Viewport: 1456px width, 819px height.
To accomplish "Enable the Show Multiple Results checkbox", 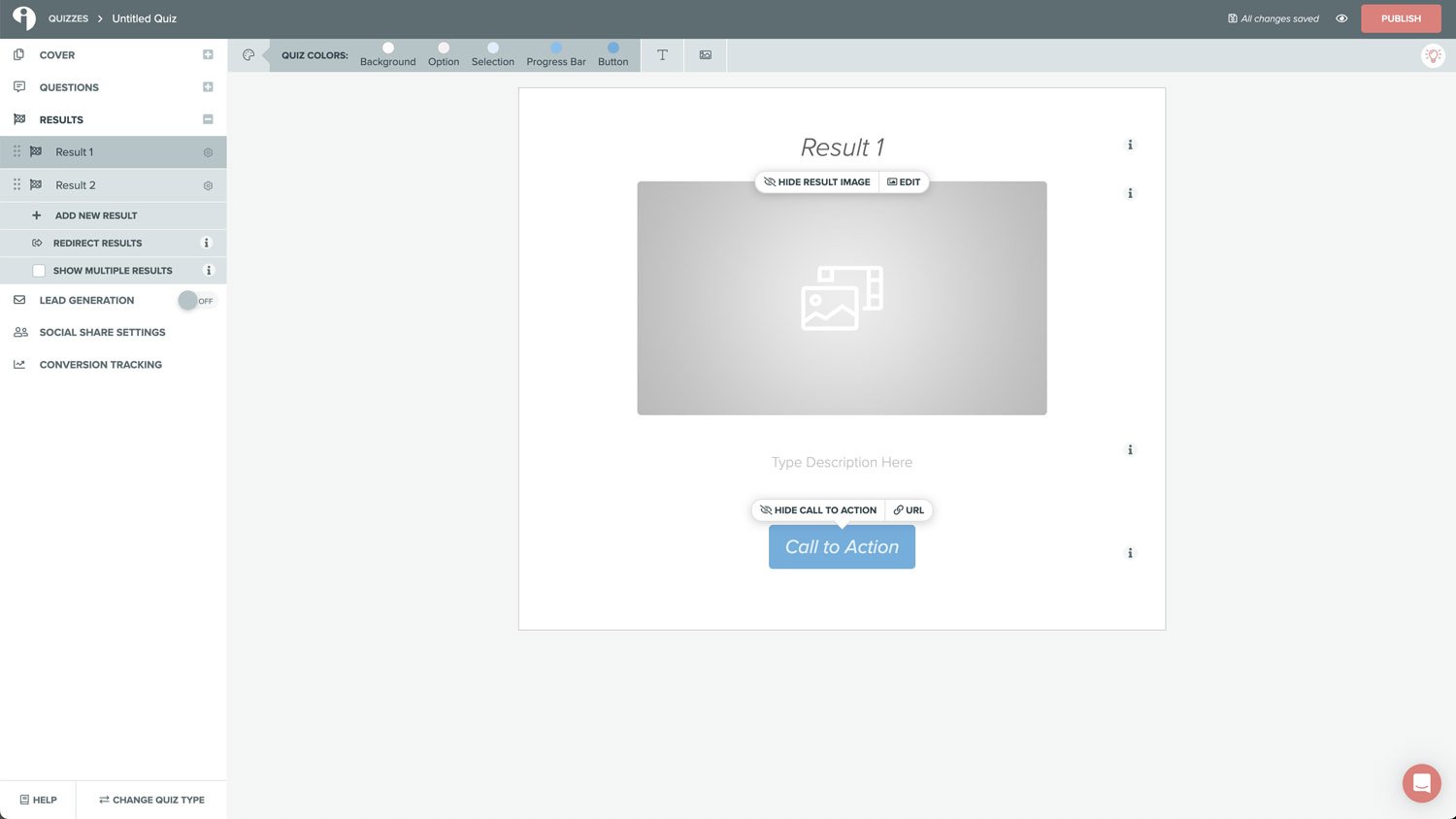I will [x=39, y=271].
